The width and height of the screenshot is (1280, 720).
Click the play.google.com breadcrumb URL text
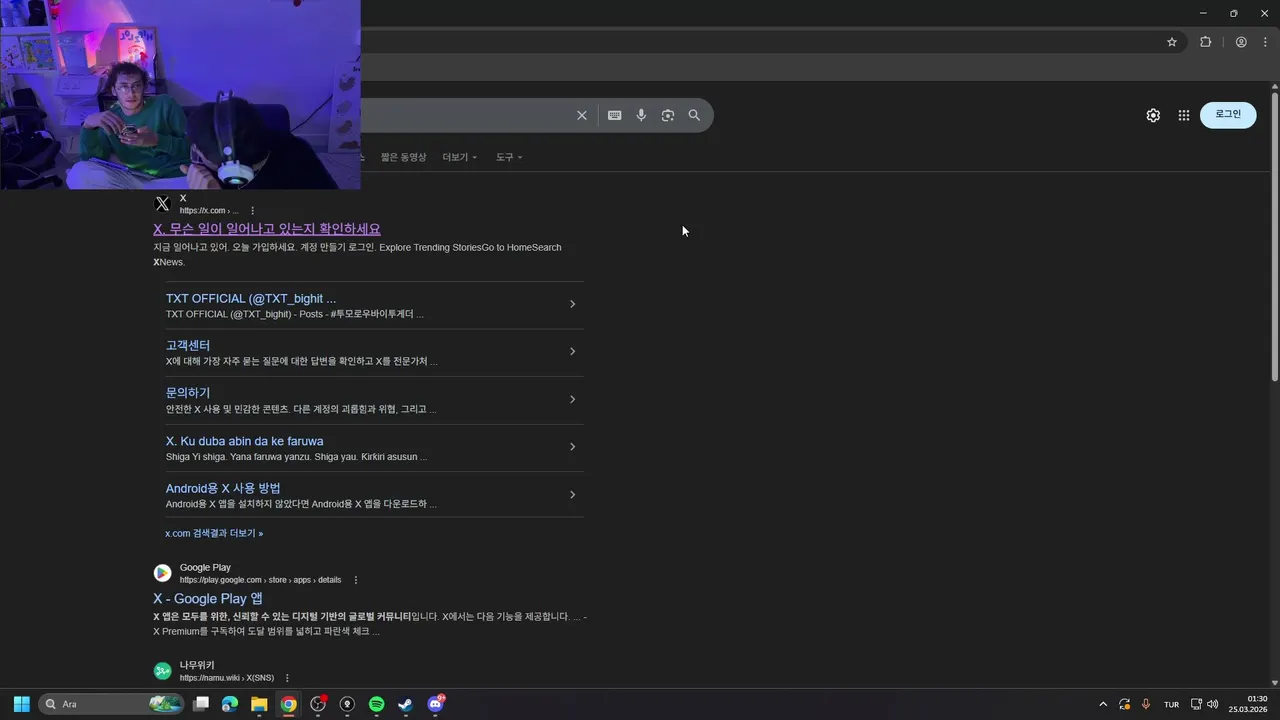point(260,580)
